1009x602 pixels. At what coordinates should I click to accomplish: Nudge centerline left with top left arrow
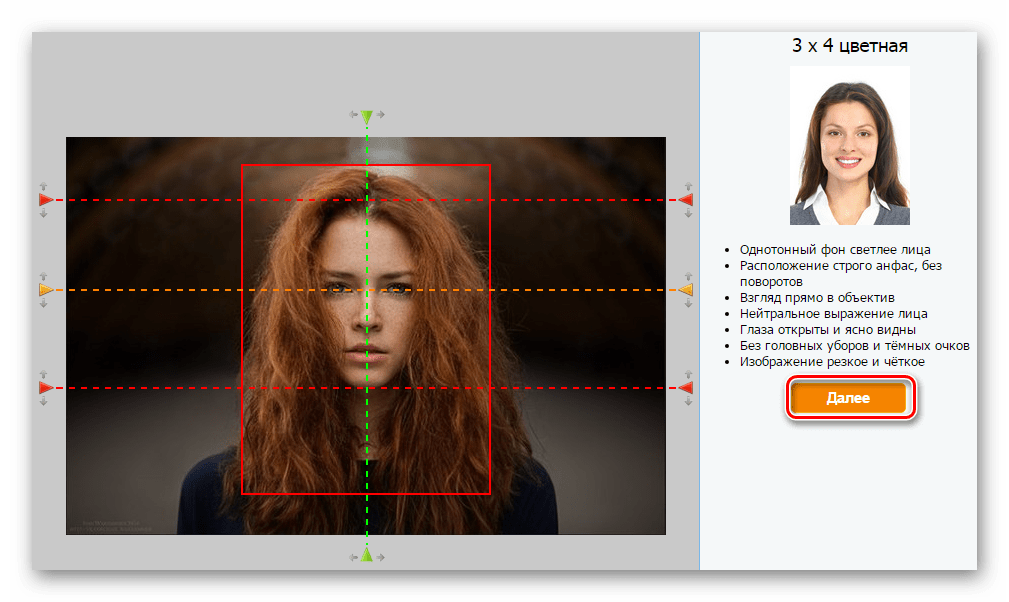[x=354, y=115]
